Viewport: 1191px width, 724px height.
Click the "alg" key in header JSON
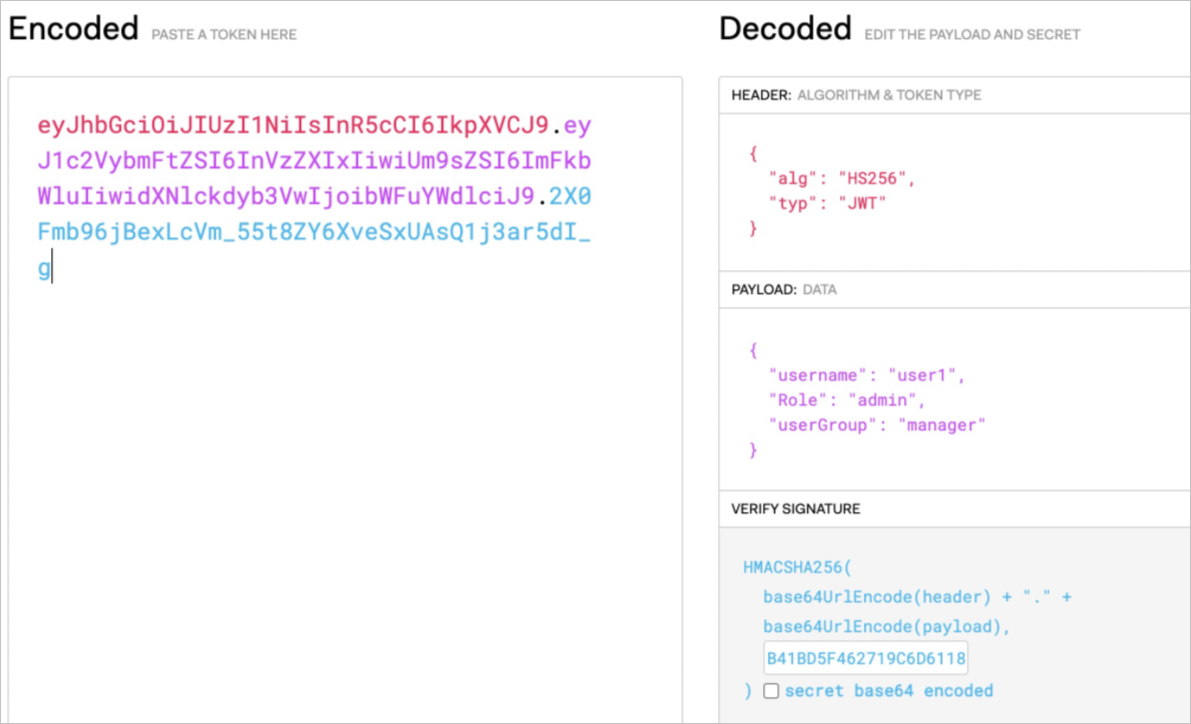(x=789, y=179)
